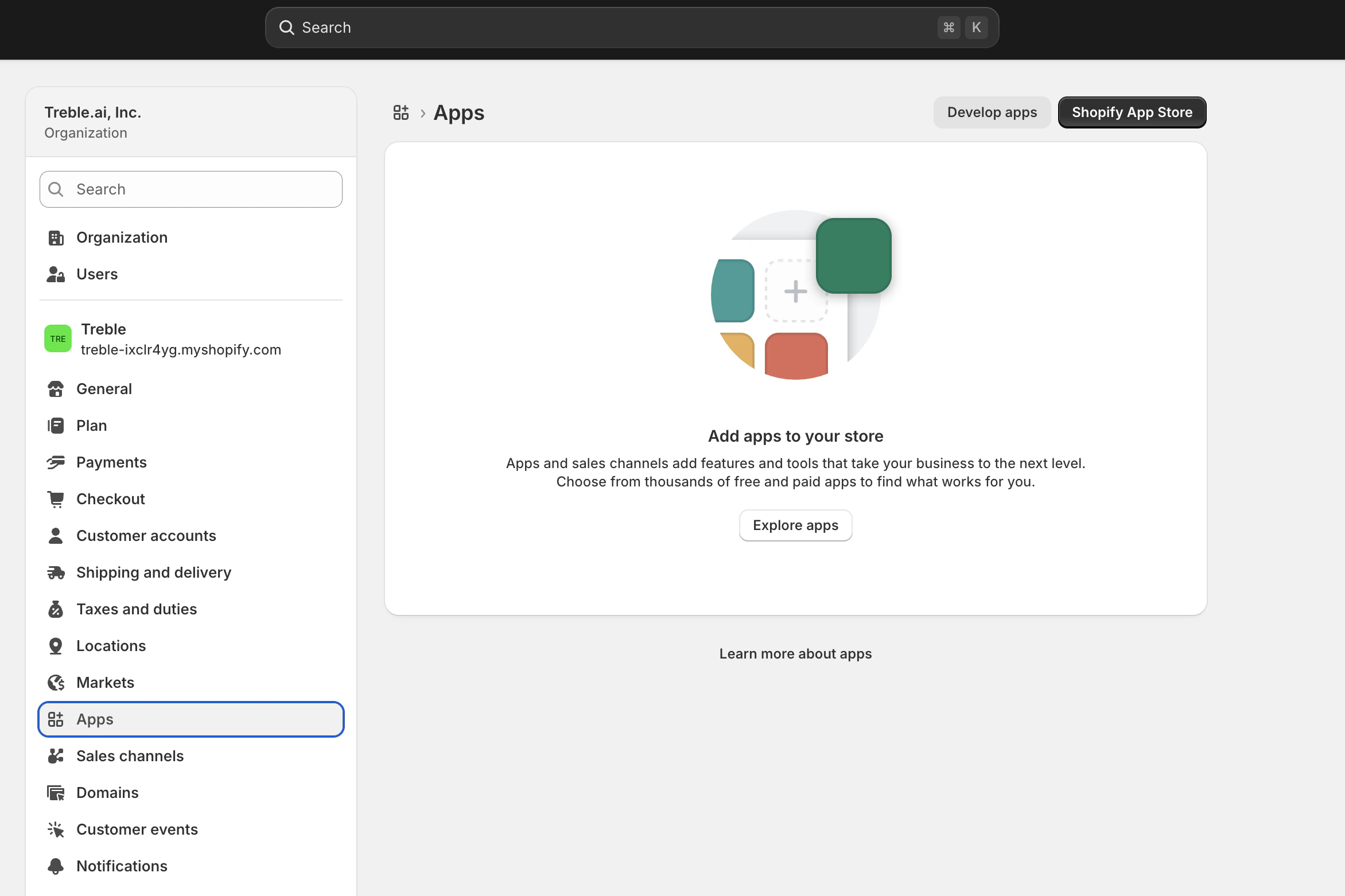1345x896 pixels.
Task: Click the Notifications bell icon
Action: tap(56, 866)
